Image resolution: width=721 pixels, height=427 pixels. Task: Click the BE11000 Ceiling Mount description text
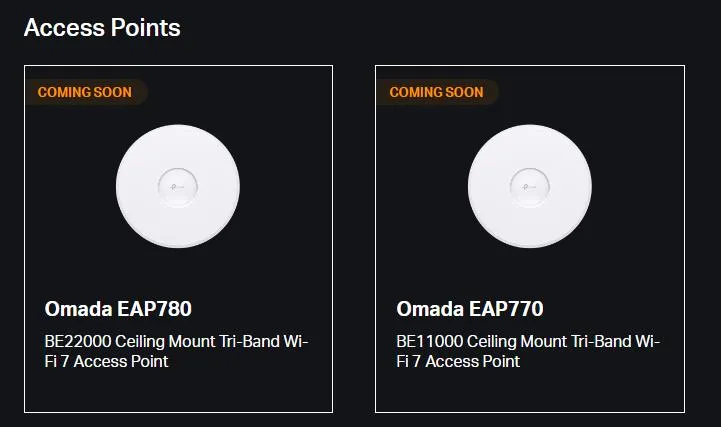point(528,351)
